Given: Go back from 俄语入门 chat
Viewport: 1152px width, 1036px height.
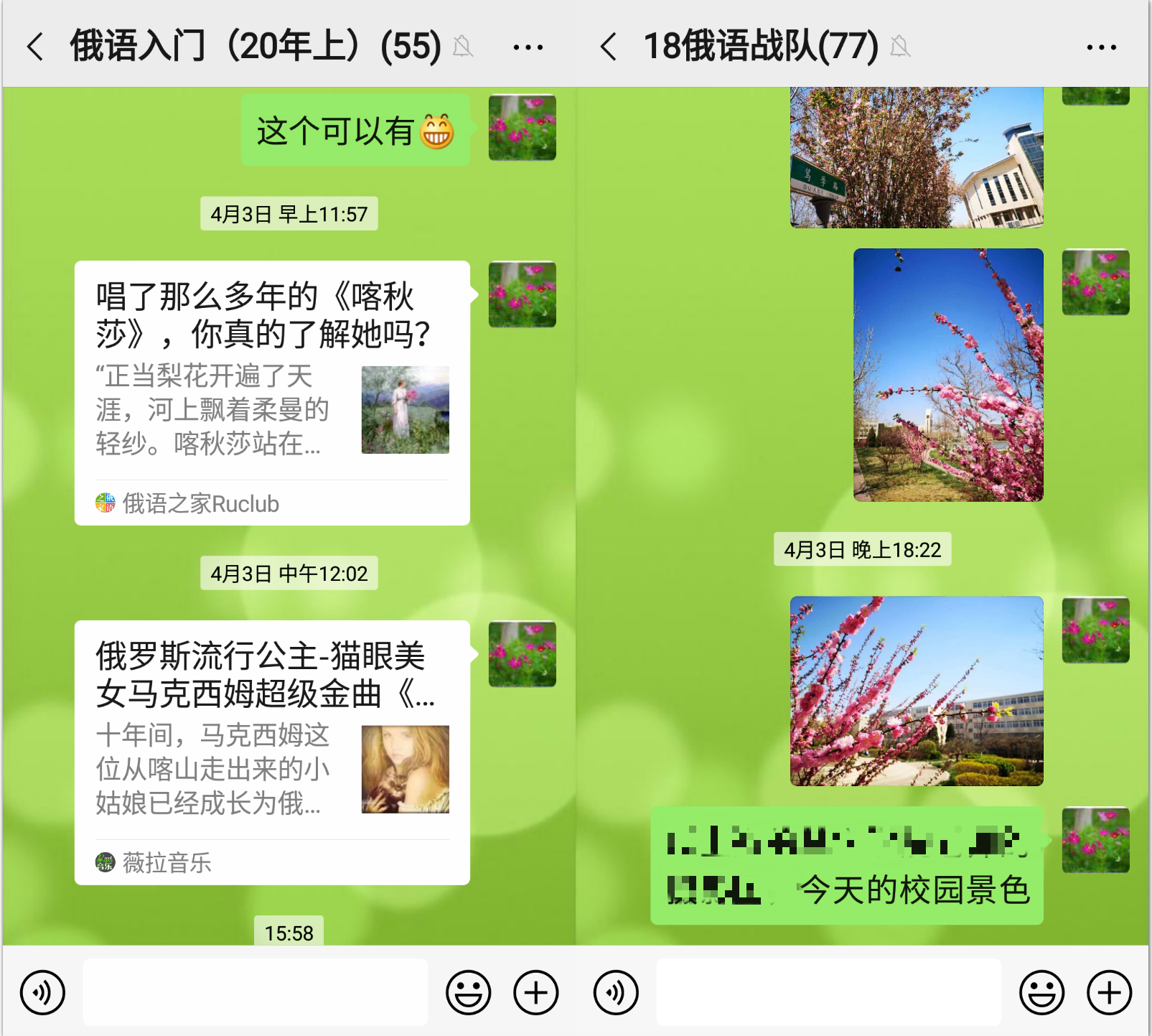Looking at the screenshot, I should 34,47.
